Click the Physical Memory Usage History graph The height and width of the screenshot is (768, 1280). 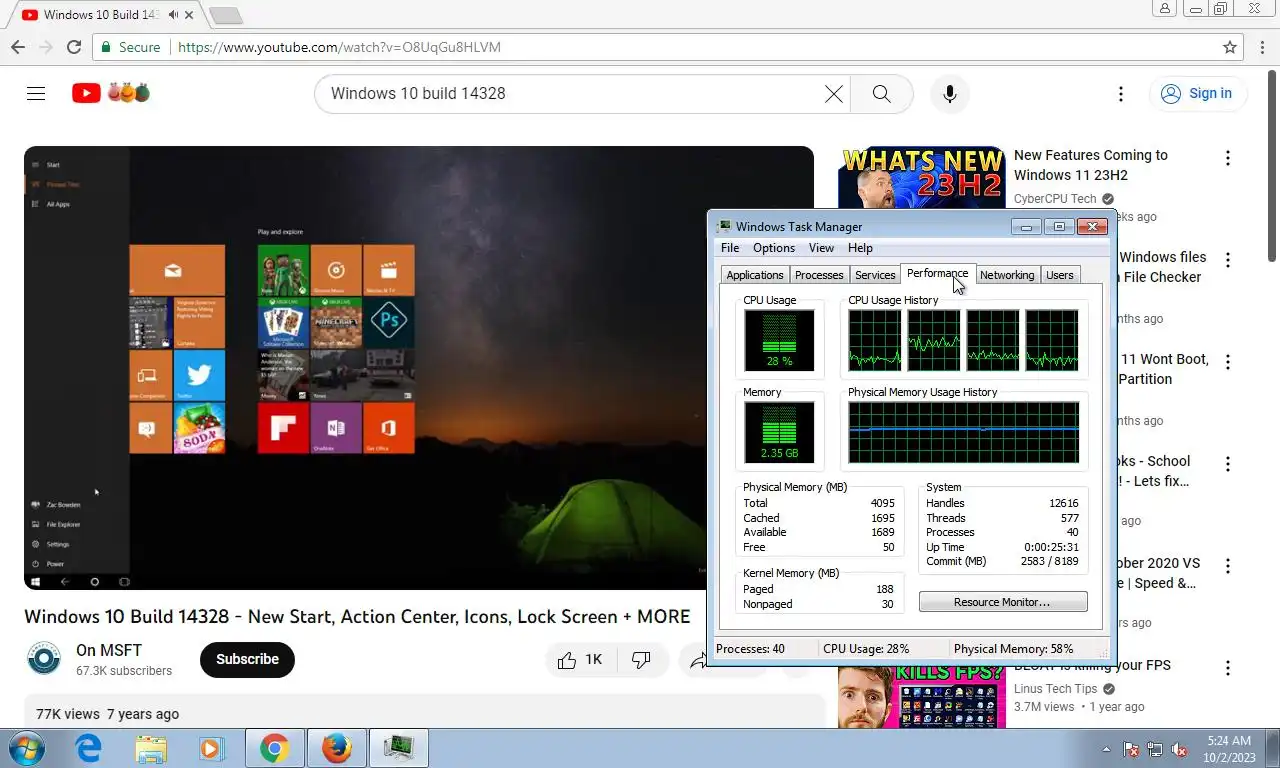click(x=964, y=432)
